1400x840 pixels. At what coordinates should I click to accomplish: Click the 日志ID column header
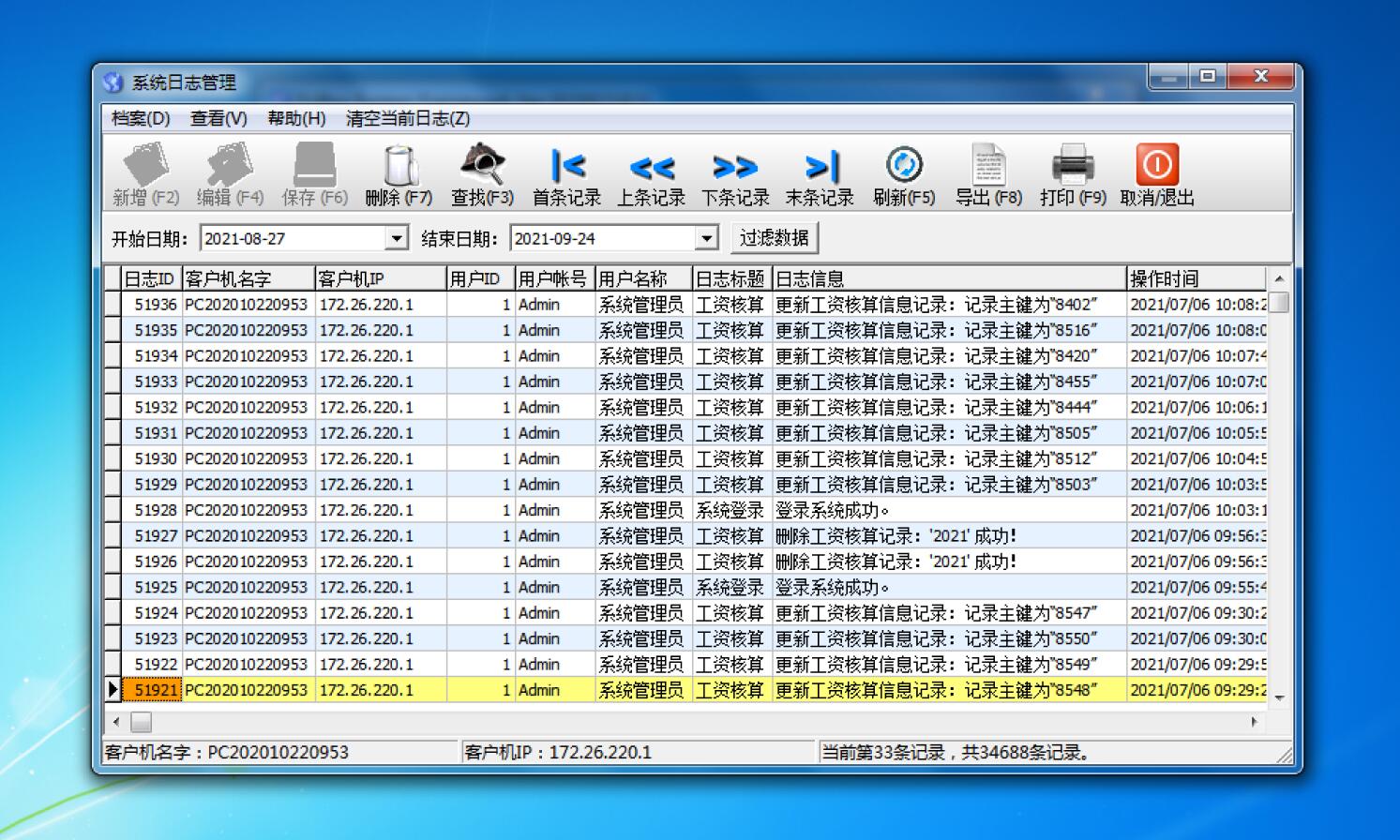click(151, 278)
